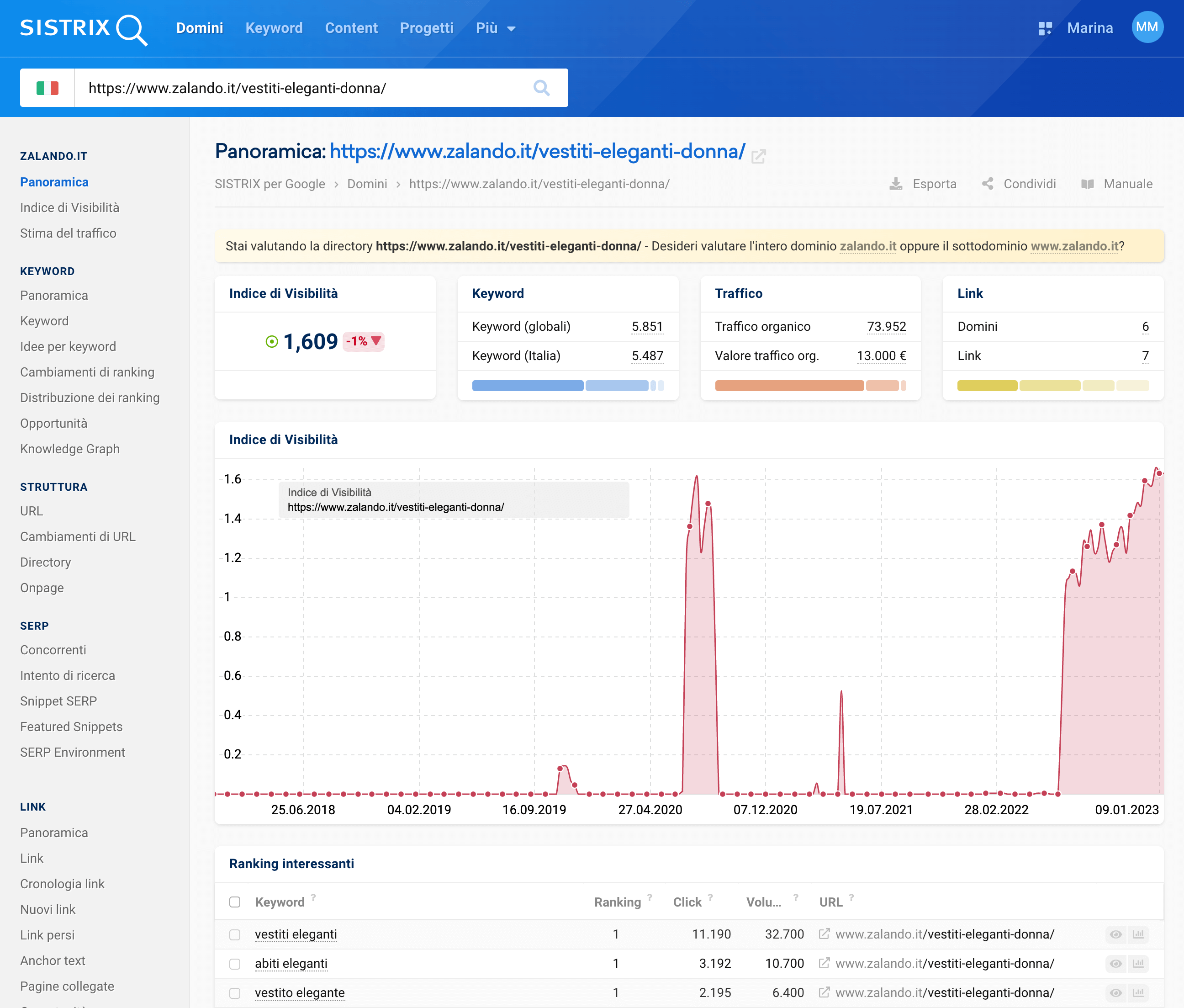Viewport: 1184px width, 1008px height.
Task: Show SERP eye icon for abiti eleganti row
Action: click(x=1115, y=963)
